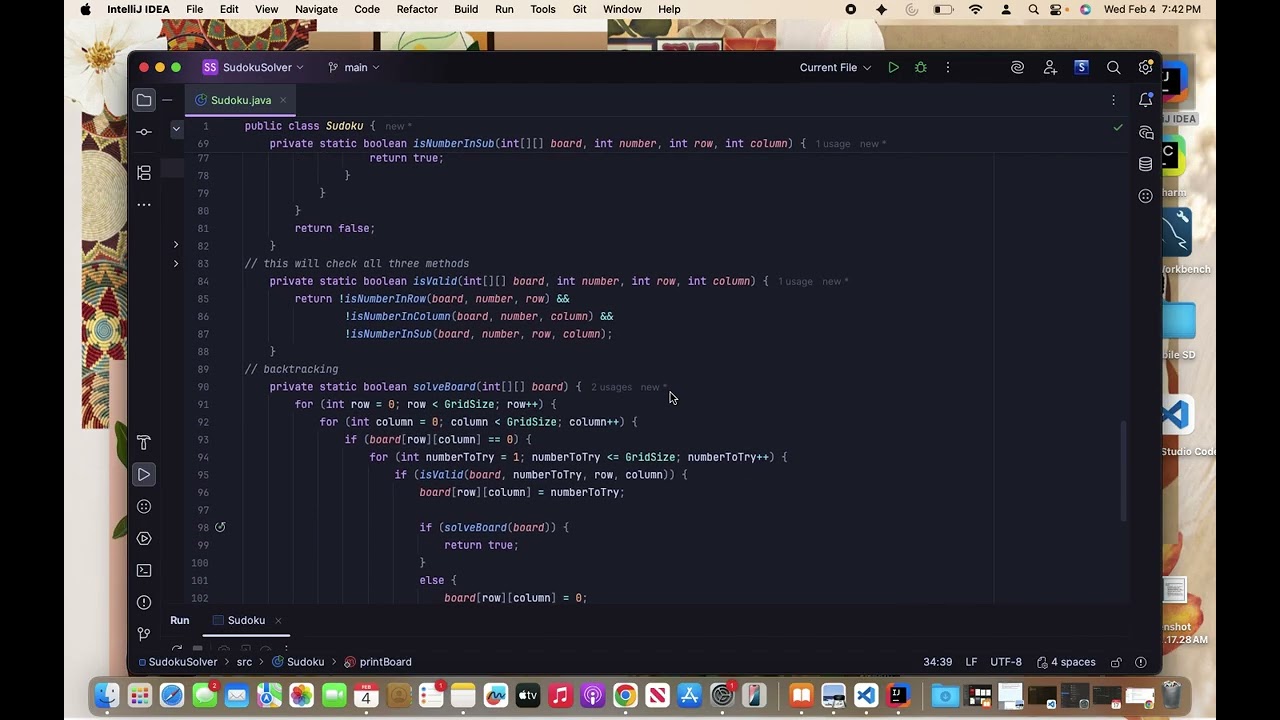This screenshot has width=1280, height=720.
Task: Open the SudokuSolver project dropdown
Action: click(253, 68)
